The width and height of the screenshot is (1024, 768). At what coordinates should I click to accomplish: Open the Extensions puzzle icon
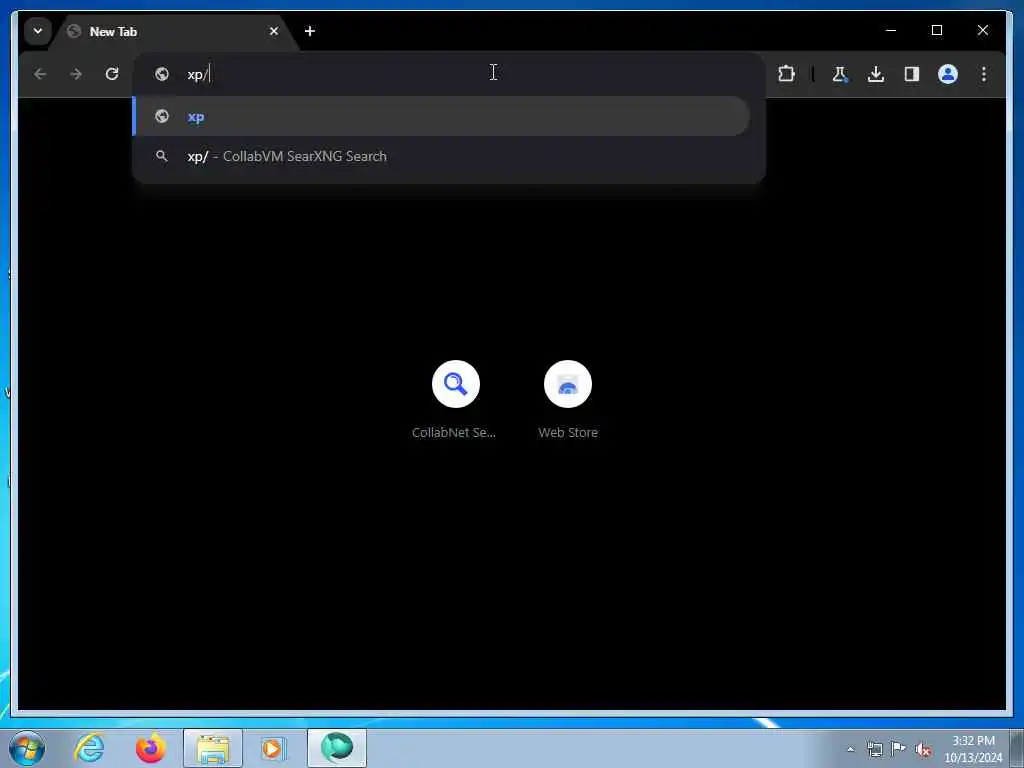(786, 74)
